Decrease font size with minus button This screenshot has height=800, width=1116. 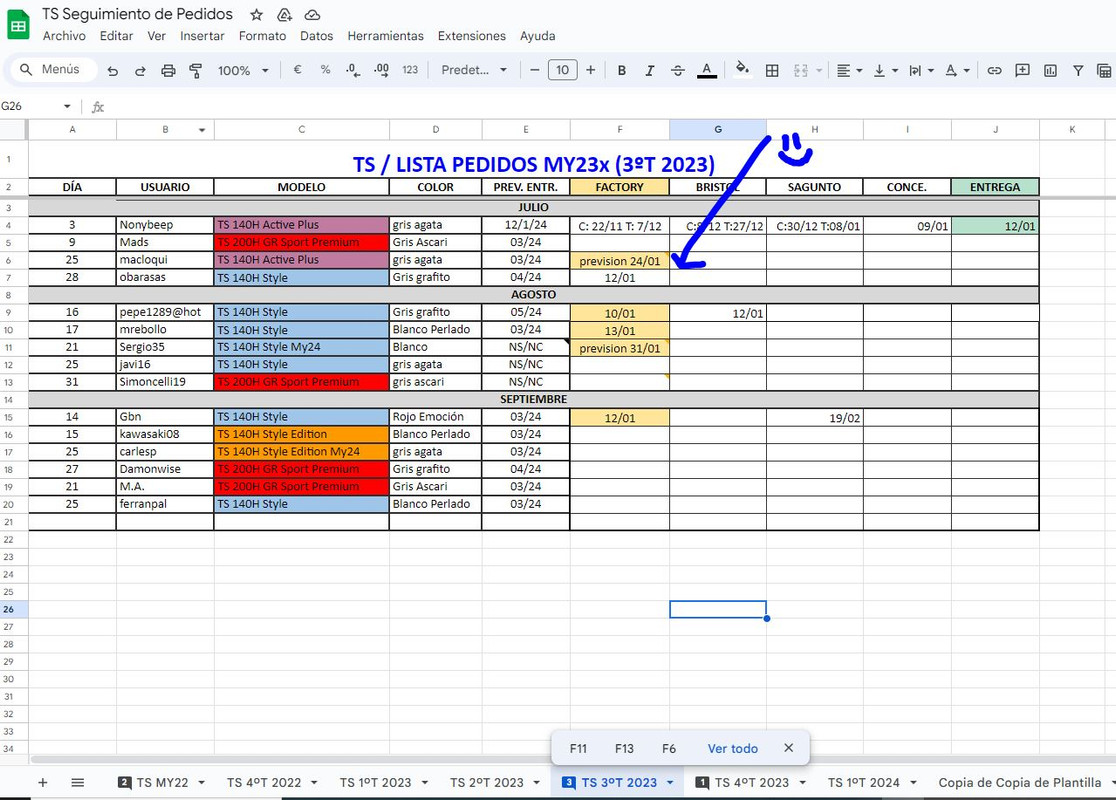coord(535,70)
